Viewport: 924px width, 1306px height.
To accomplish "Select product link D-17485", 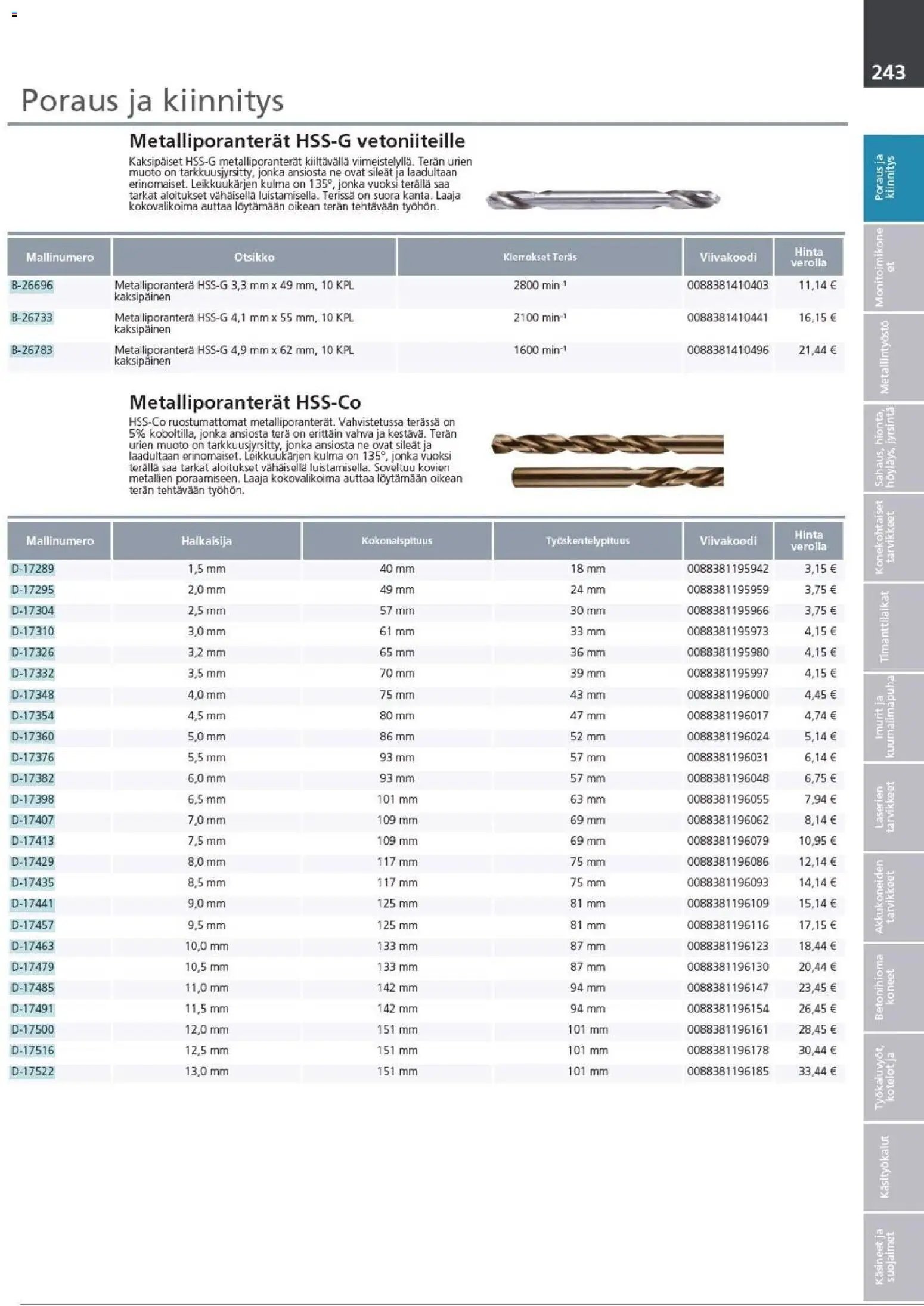I will pyautogui.click(x=32, y=988).
